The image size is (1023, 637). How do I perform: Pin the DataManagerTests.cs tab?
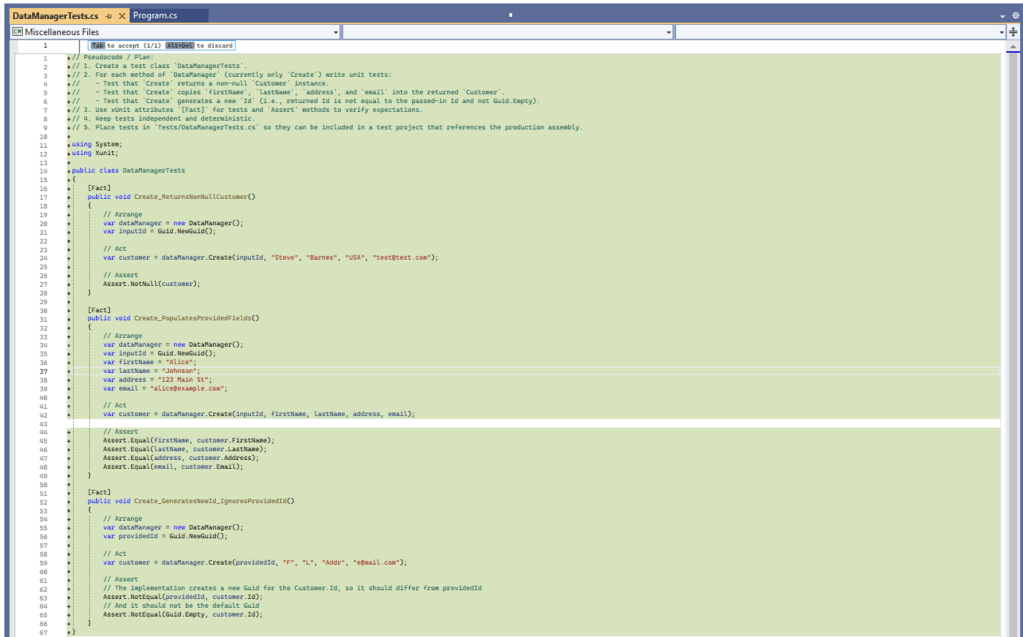click(107, 16)
